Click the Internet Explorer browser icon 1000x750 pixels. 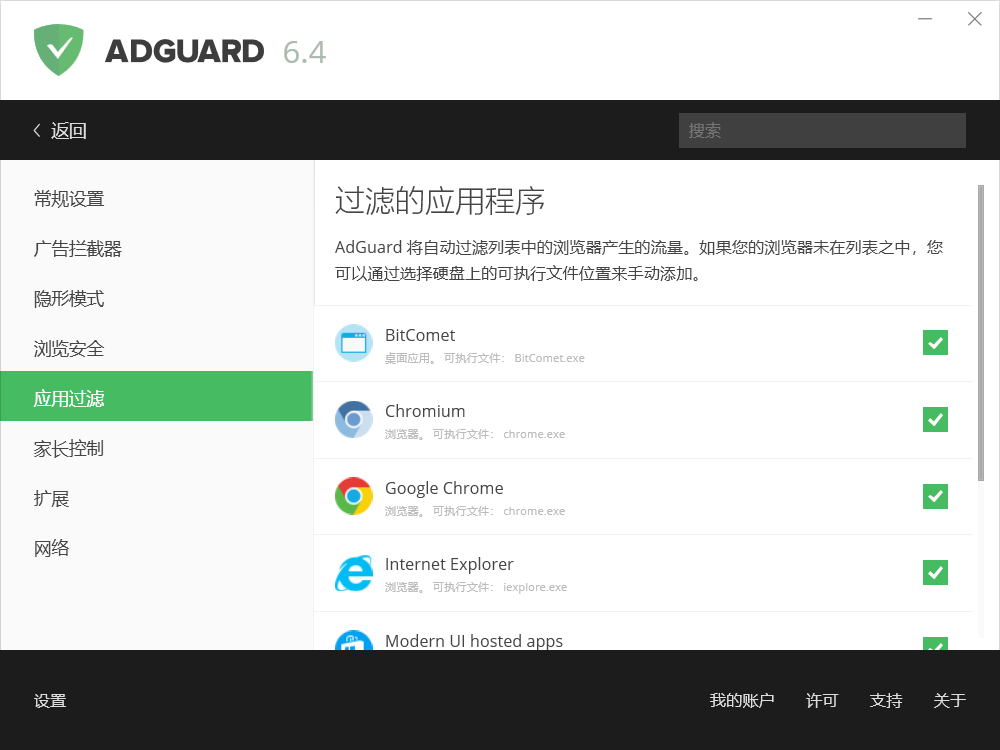click(353, 573)
